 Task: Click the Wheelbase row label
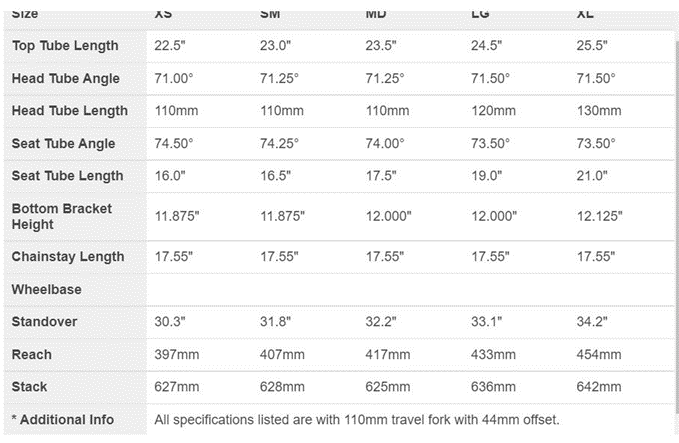click(47, 290)
